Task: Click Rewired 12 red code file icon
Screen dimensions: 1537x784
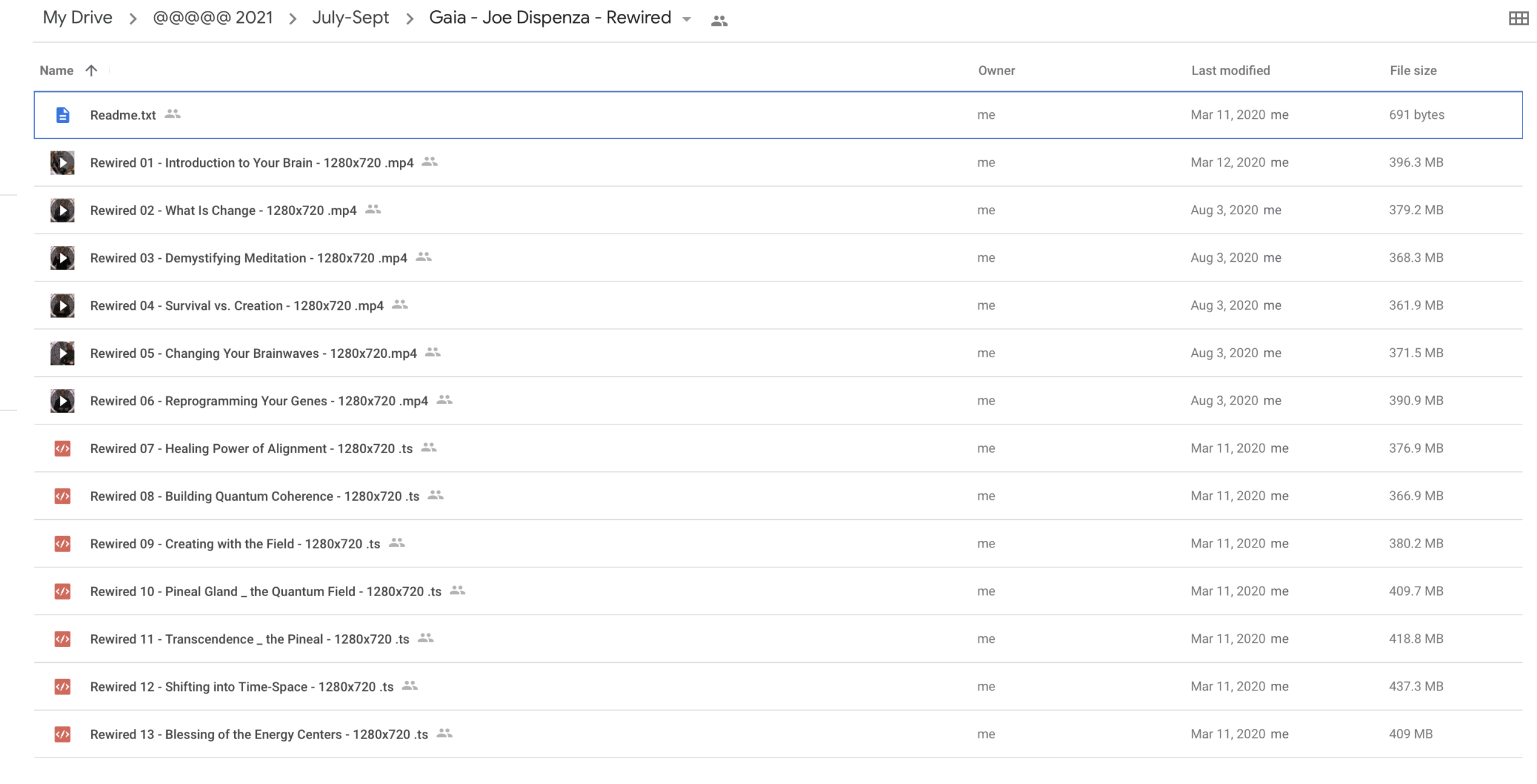Action: coord(62,687)
